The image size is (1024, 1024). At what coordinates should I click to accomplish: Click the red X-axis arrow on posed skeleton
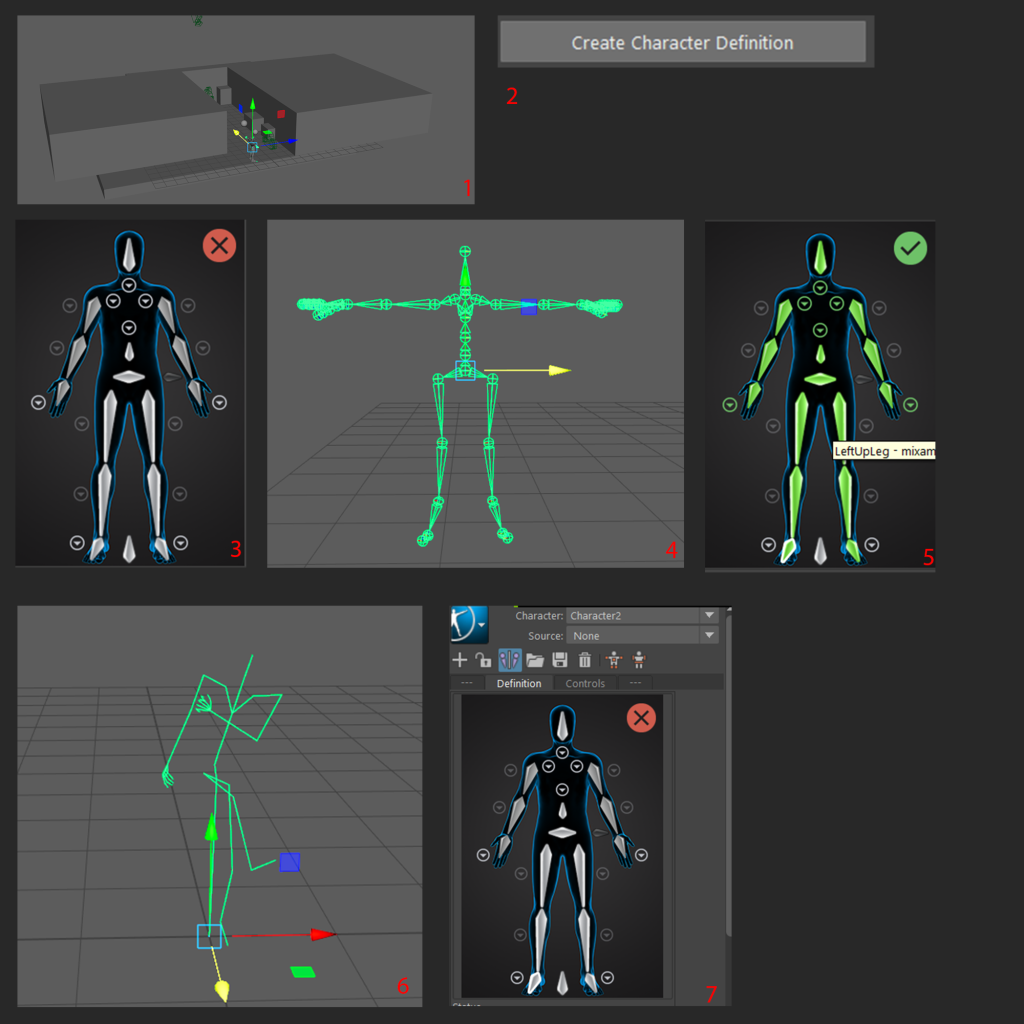click(323, 935)
